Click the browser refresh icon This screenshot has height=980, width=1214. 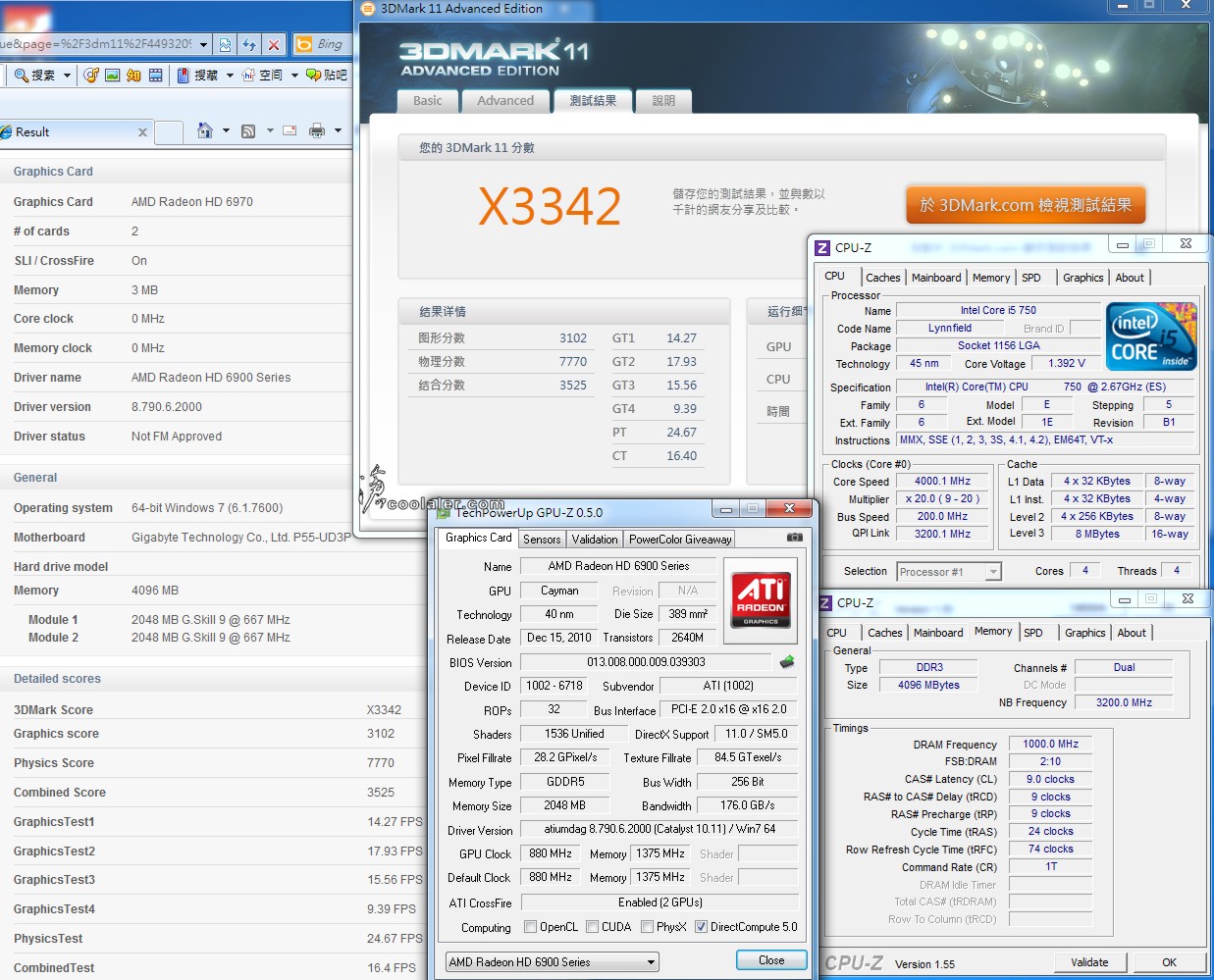coord(249,44)
